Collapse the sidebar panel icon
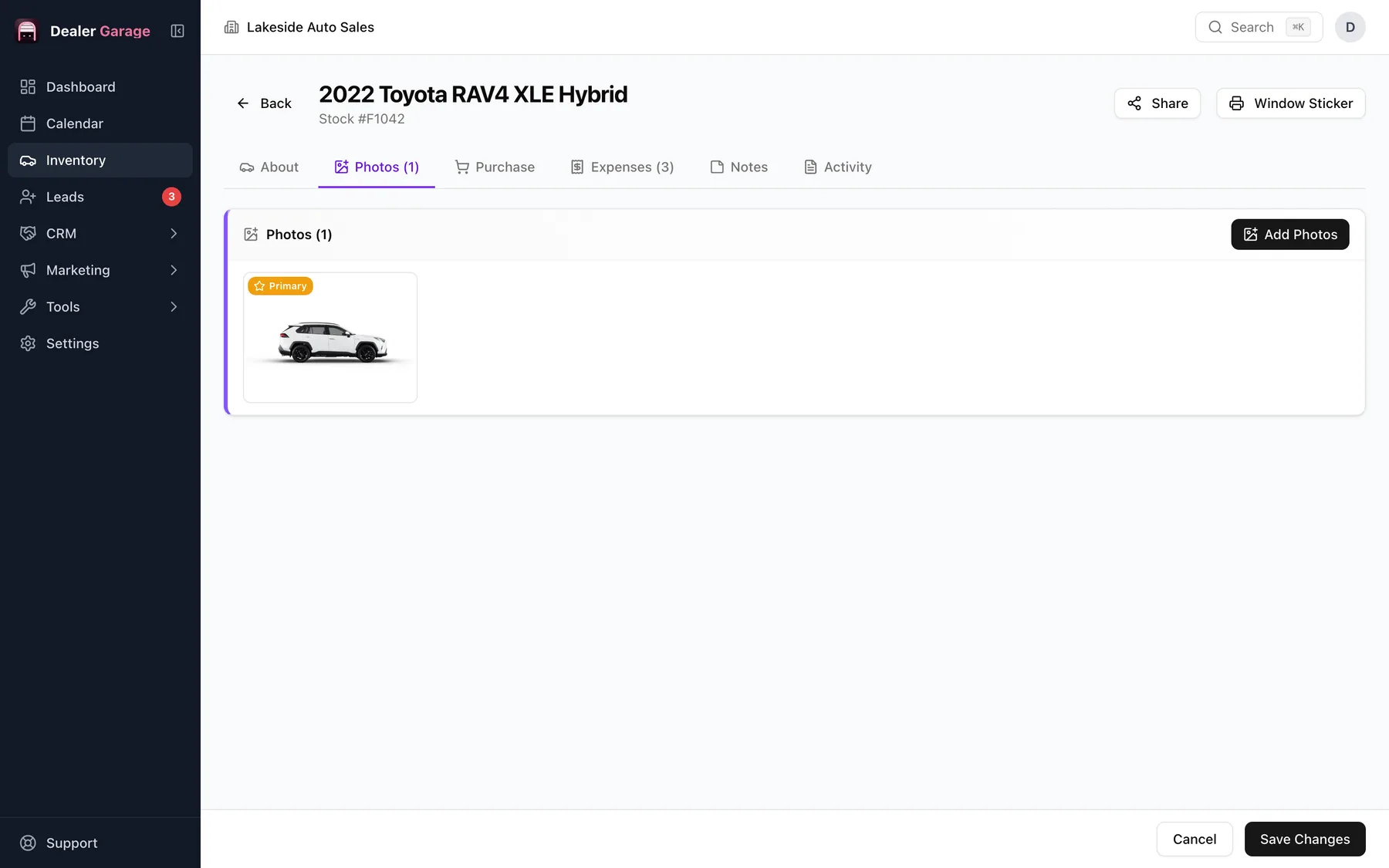 tap(177, 31)
